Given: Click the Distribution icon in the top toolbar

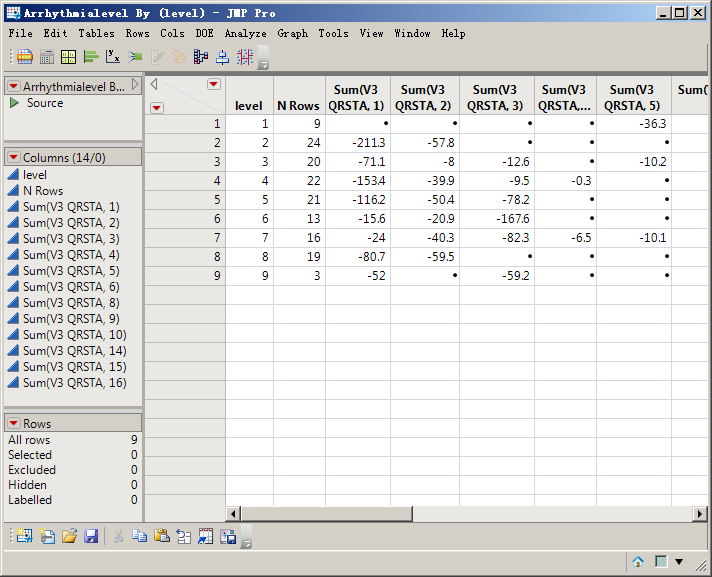Looking at the screenshot, I should (x=91, y=57).
